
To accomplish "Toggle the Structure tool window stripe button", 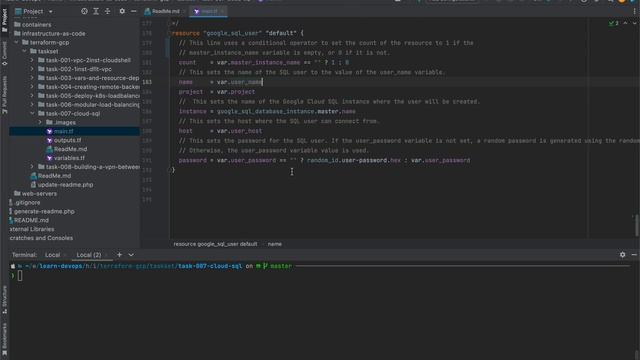I will click(4, 300).
